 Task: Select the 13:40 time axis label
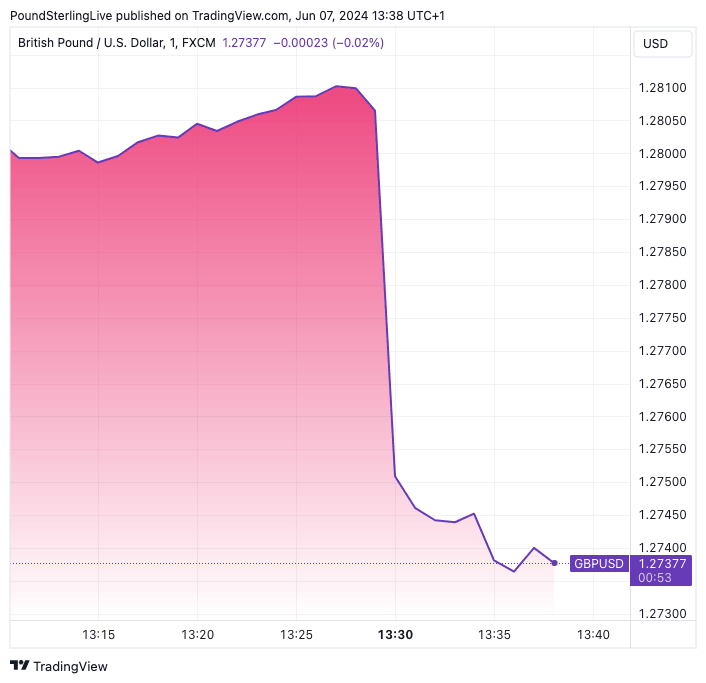pyautogui.click(x=594, y=634)
